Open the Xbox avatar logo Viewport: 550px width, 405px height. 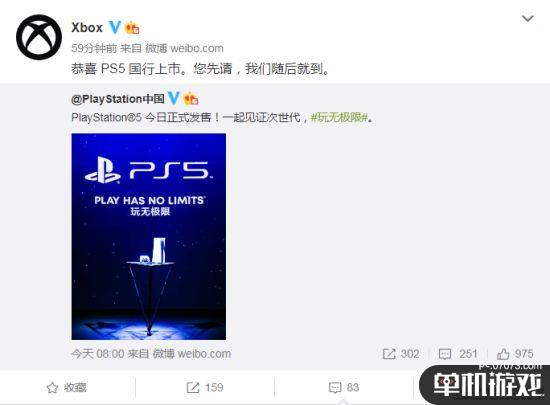click(x=39, y=37)
